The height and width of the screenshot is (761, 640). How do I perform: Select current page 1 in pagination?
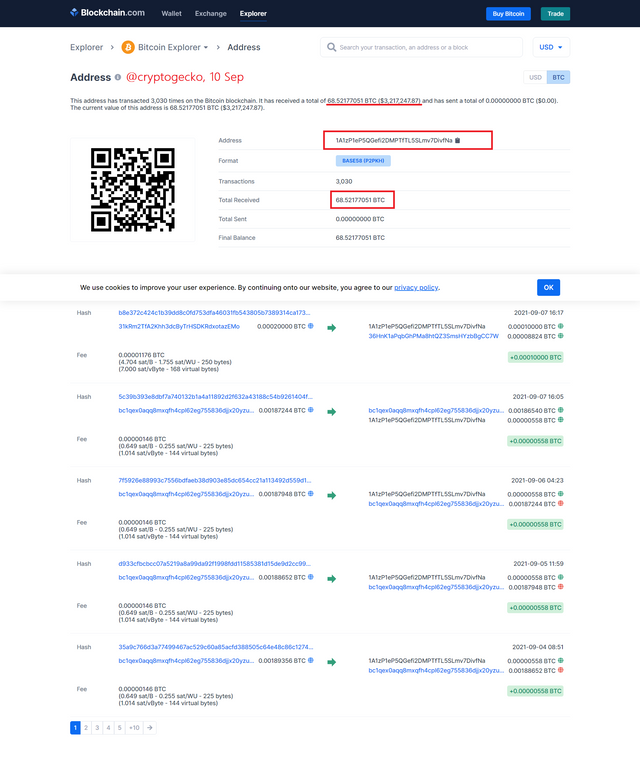pos(75,728)
